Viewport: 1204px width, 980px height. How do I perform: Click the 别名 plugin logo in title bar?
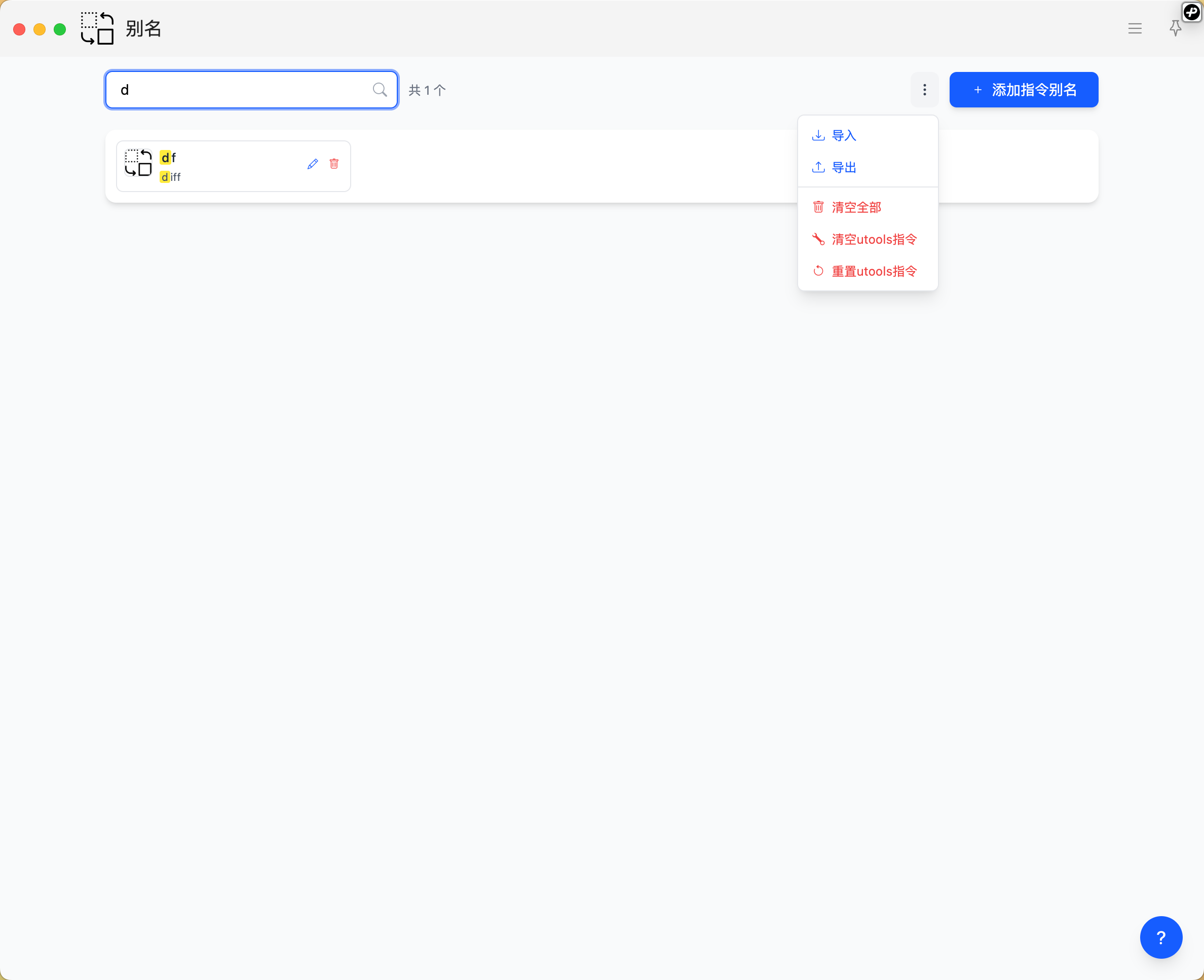coord(97,28)
